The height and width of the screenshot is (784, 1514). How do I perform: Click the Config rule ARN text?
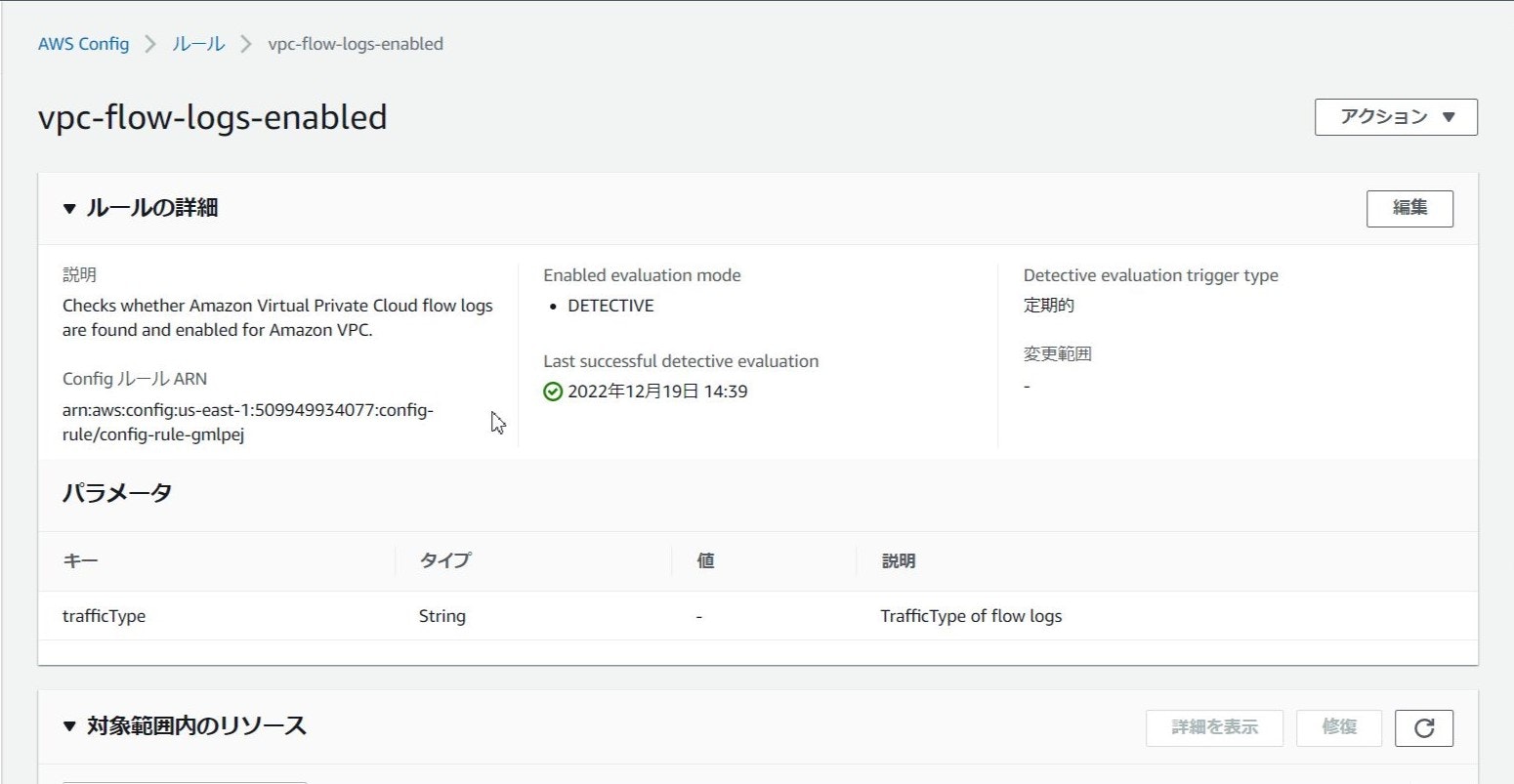coord(248,423)
